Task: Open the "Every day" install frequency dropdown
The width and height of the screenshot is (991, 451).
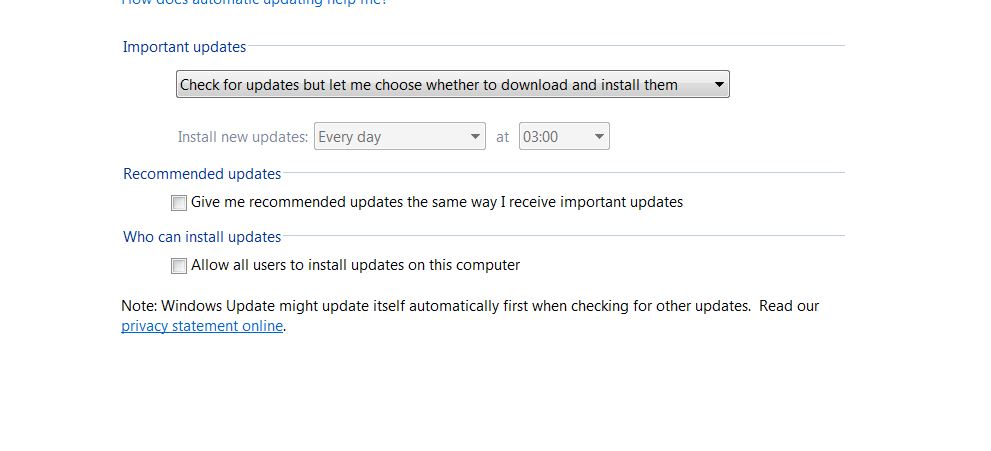Action: (x=400, y=137)
